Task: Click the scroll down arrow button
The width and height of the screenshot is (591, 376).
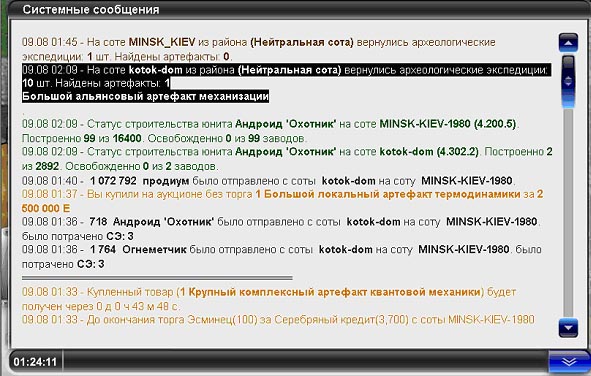Action: coord(568,327)
